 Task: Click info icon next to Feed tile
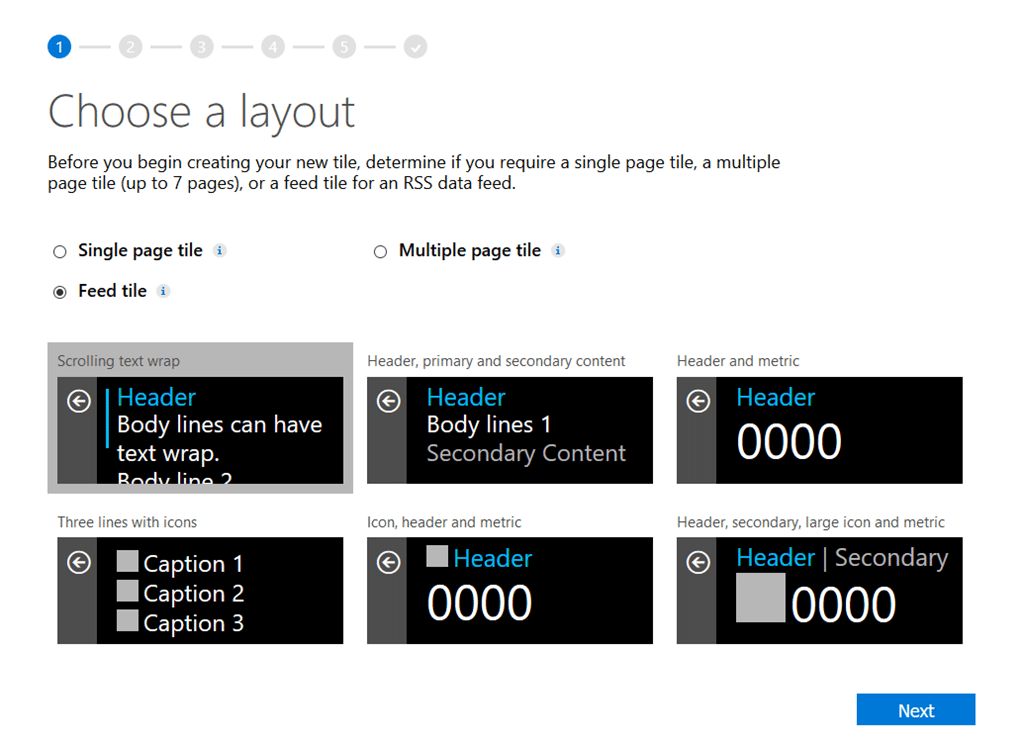pyautogui.click(x=164, y=291)
